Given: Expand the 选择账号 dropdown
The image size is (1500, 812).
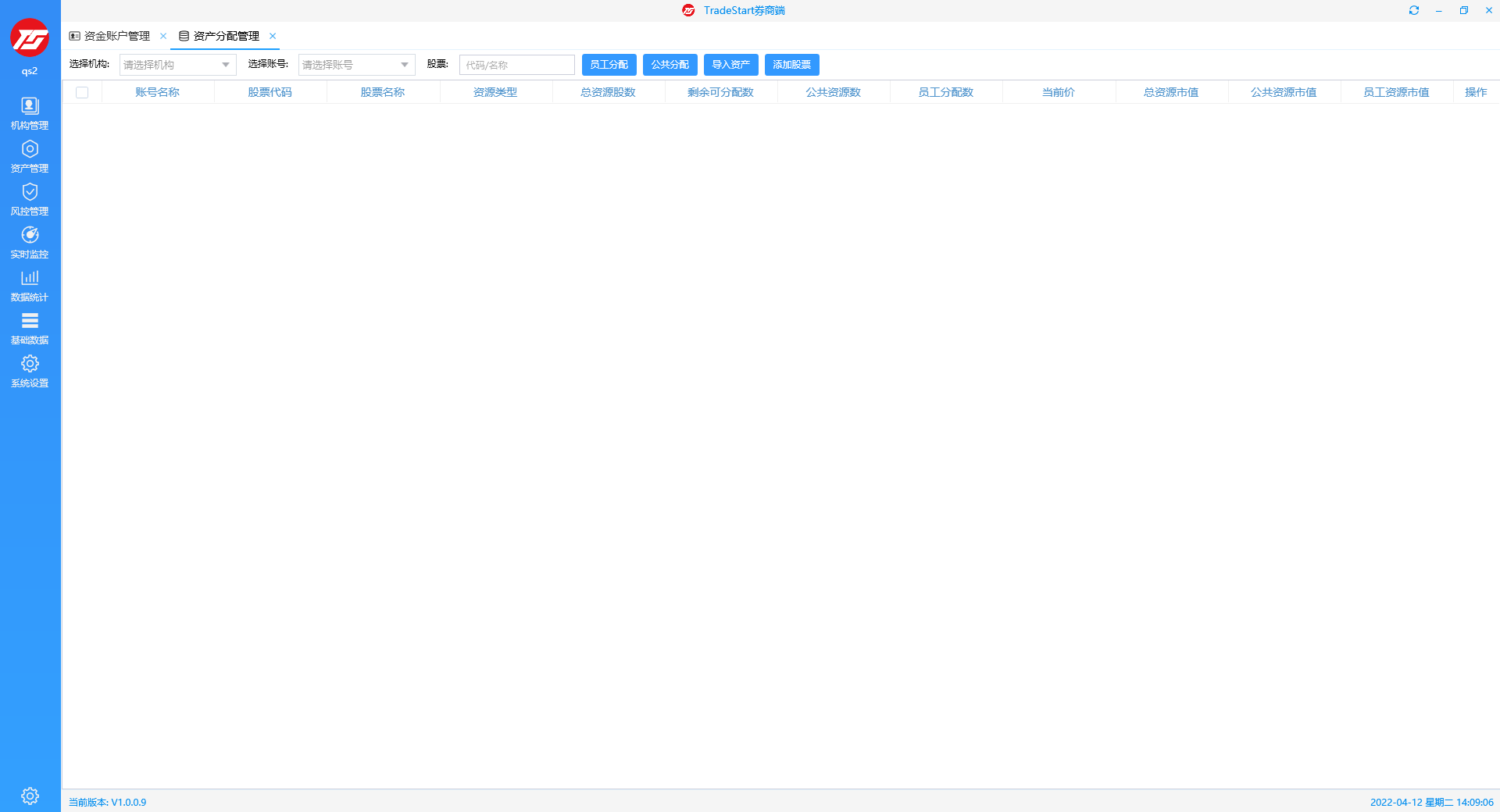Looking at the screenshot, I should [x=356, y=65].
